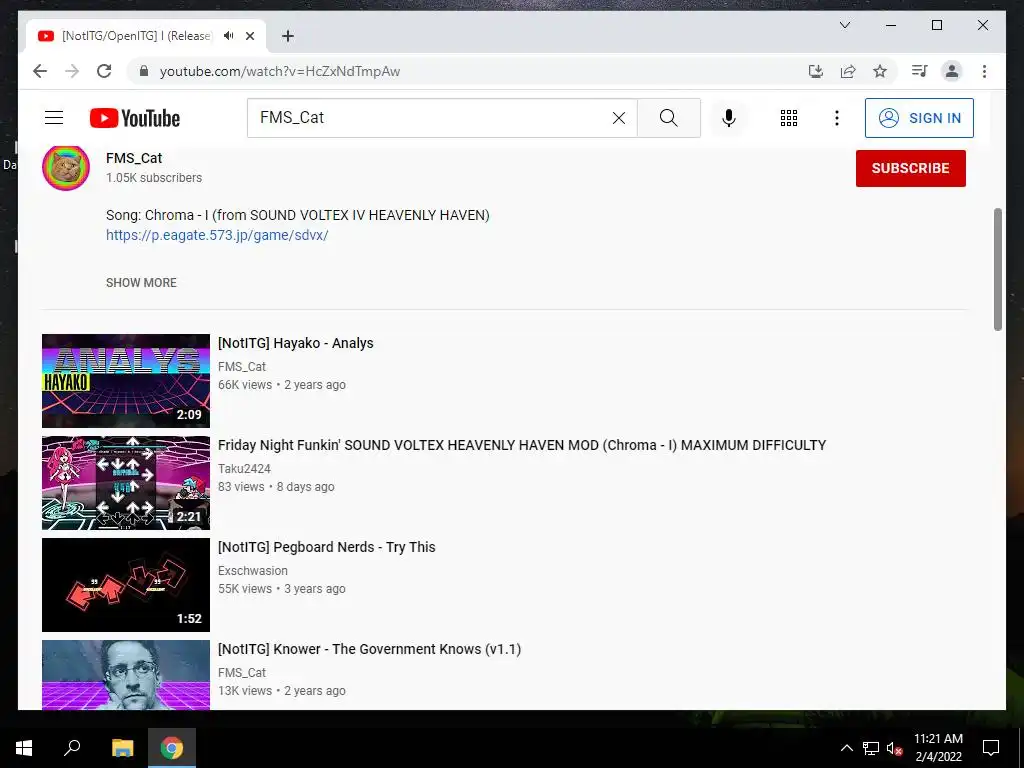
Task: Open 'Knower - The Government Knows' title
Action: (x=370, y=648)
